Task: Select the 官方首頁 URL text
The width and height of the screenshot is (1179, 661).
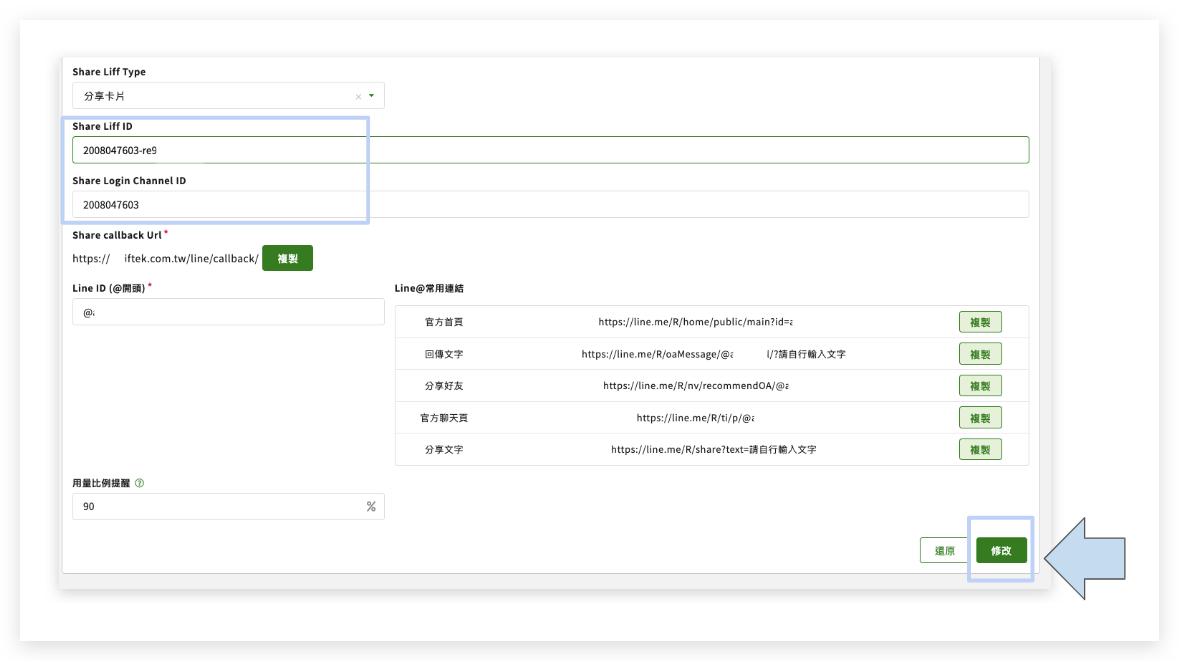Action: pyautogui.click(x=695, y=322)
